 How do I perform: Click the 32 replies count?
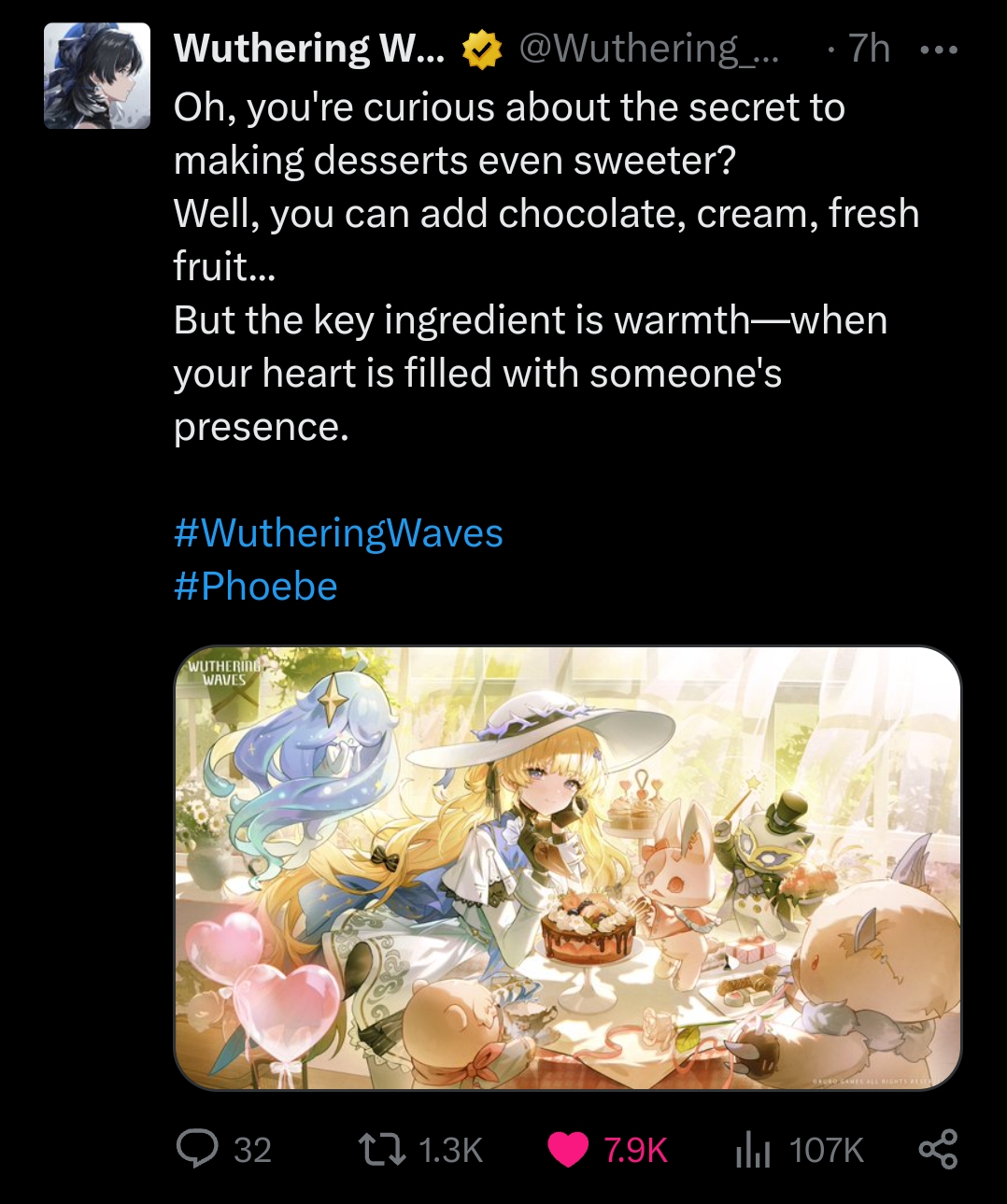[x=252, y=1150]
